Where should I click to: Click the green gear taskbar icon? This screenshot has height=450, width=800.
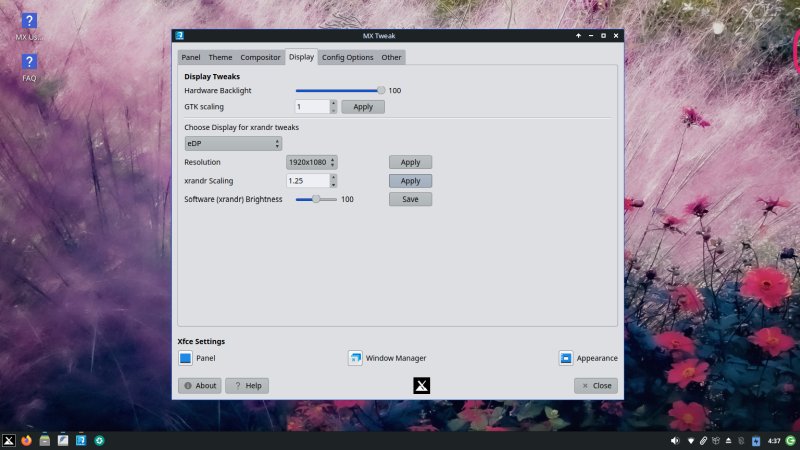99,440
